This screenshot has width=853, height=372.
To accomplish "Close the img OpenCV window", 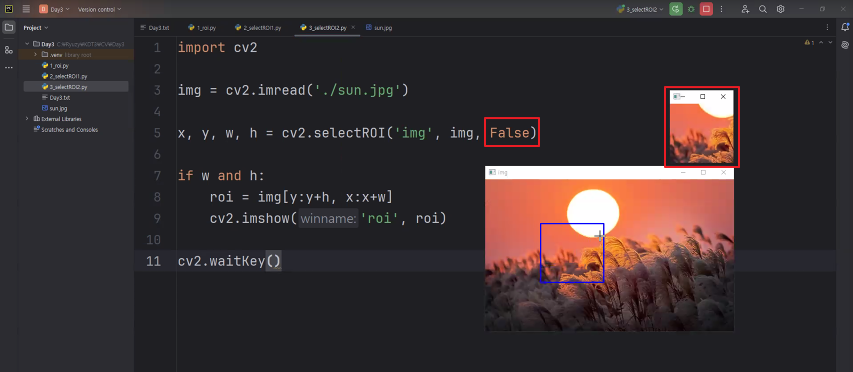I will tap(724, 172).
